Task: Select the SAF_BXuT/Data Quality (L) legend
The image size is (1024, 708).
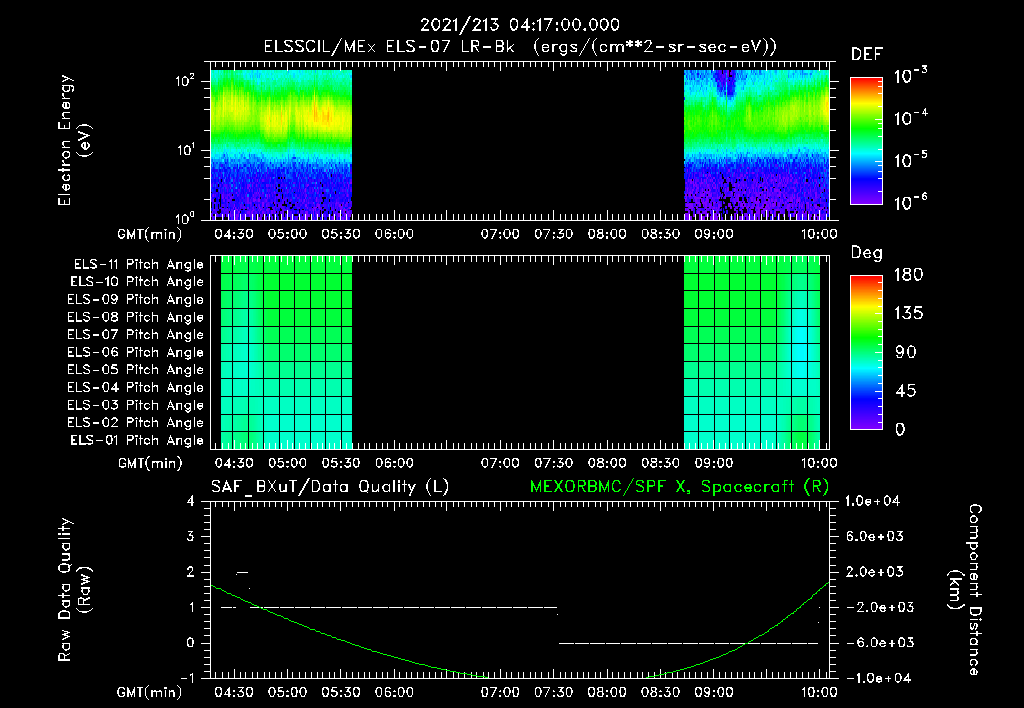Action: (x=330, y=487)
